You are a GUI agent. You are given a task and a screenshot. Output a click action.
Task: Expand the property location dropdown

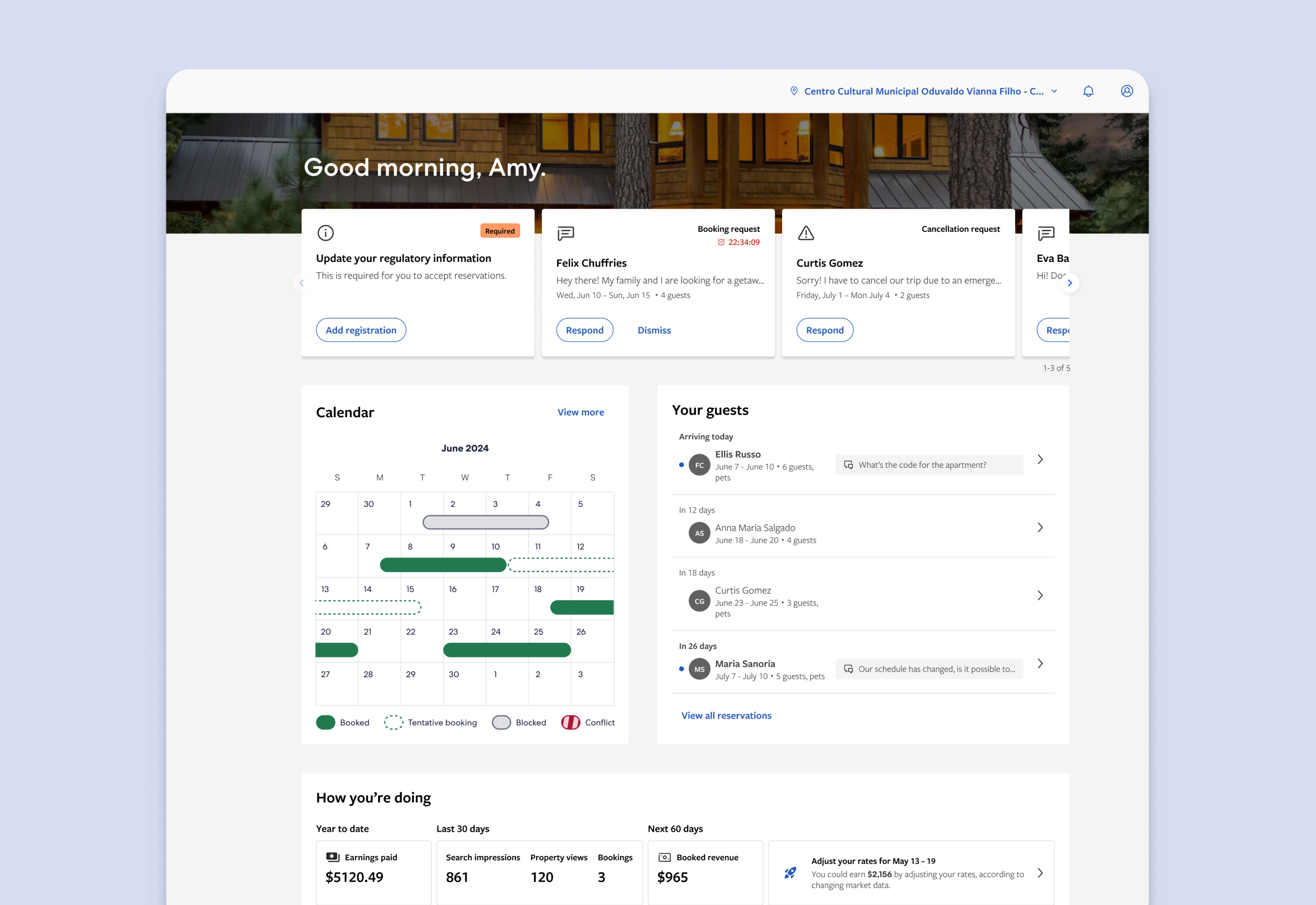tap(1054, 91)
